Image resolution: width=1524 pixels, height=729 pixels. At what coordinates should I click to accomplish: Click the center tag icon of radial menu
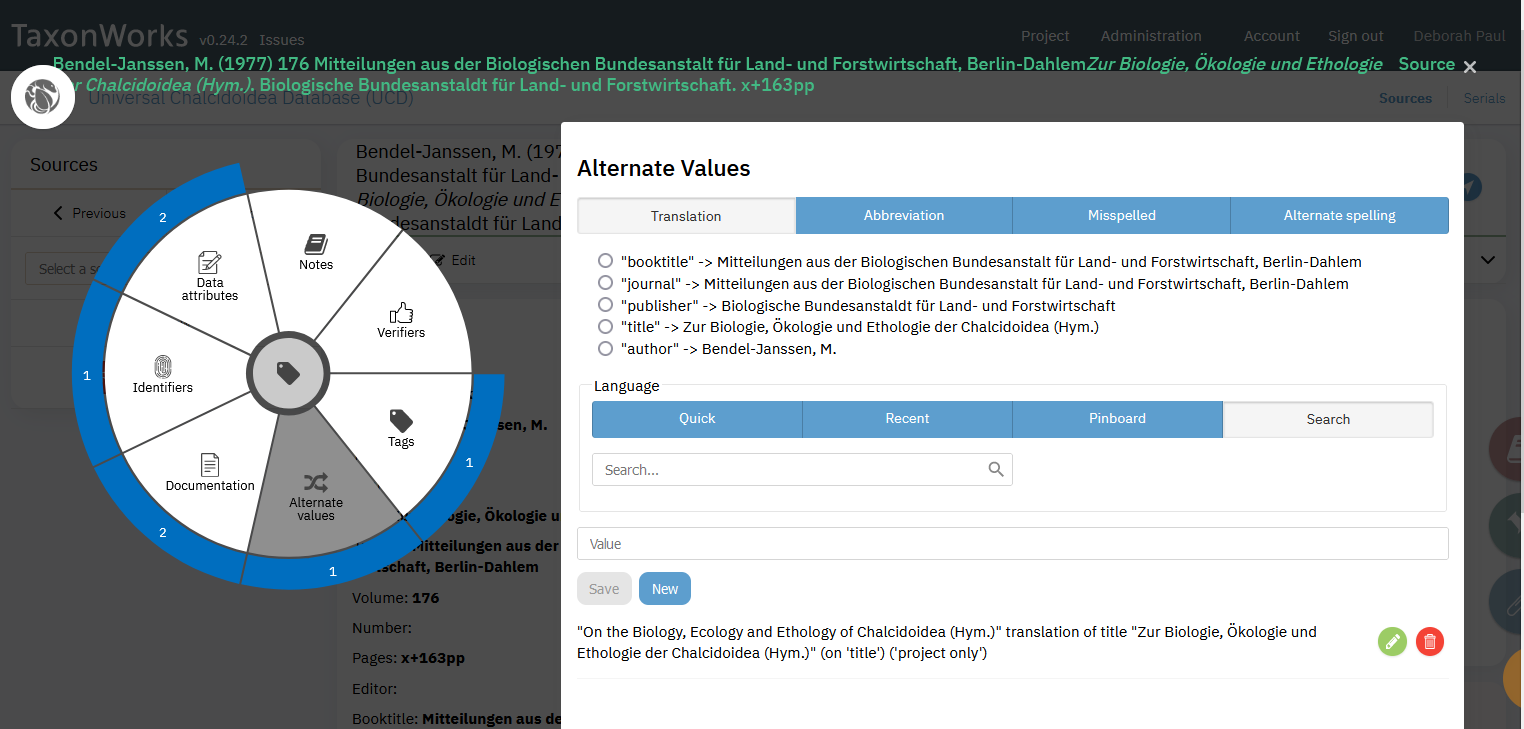pyautogui.click(x=288, y=373)
